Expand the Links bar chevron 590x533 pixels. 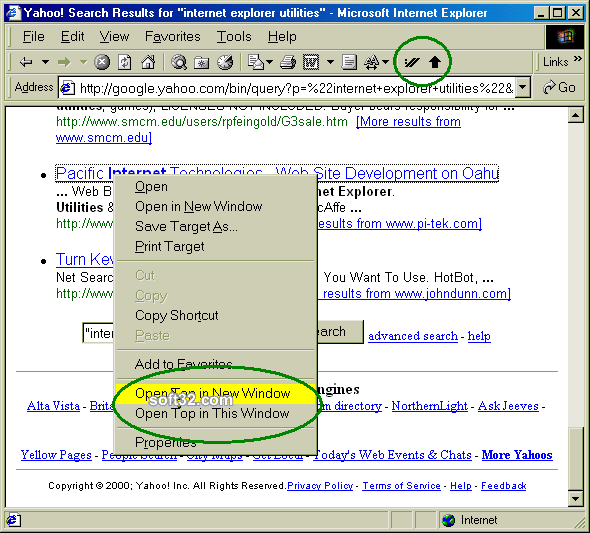pos(578,59)
